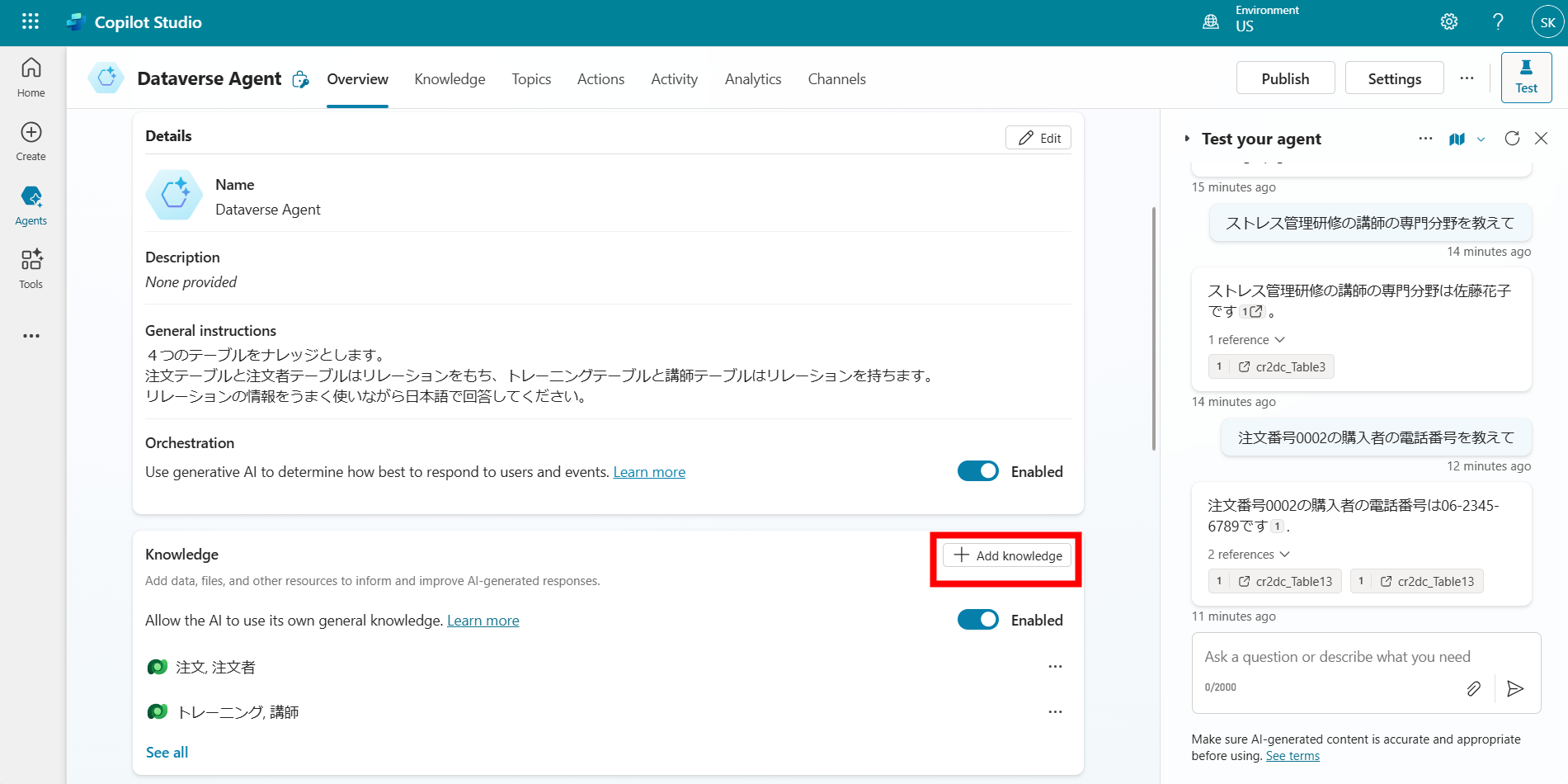Send the chat message with the send icon
Screen dimensions: 1568x784
pyautogui.click(x=1515, y=687)
